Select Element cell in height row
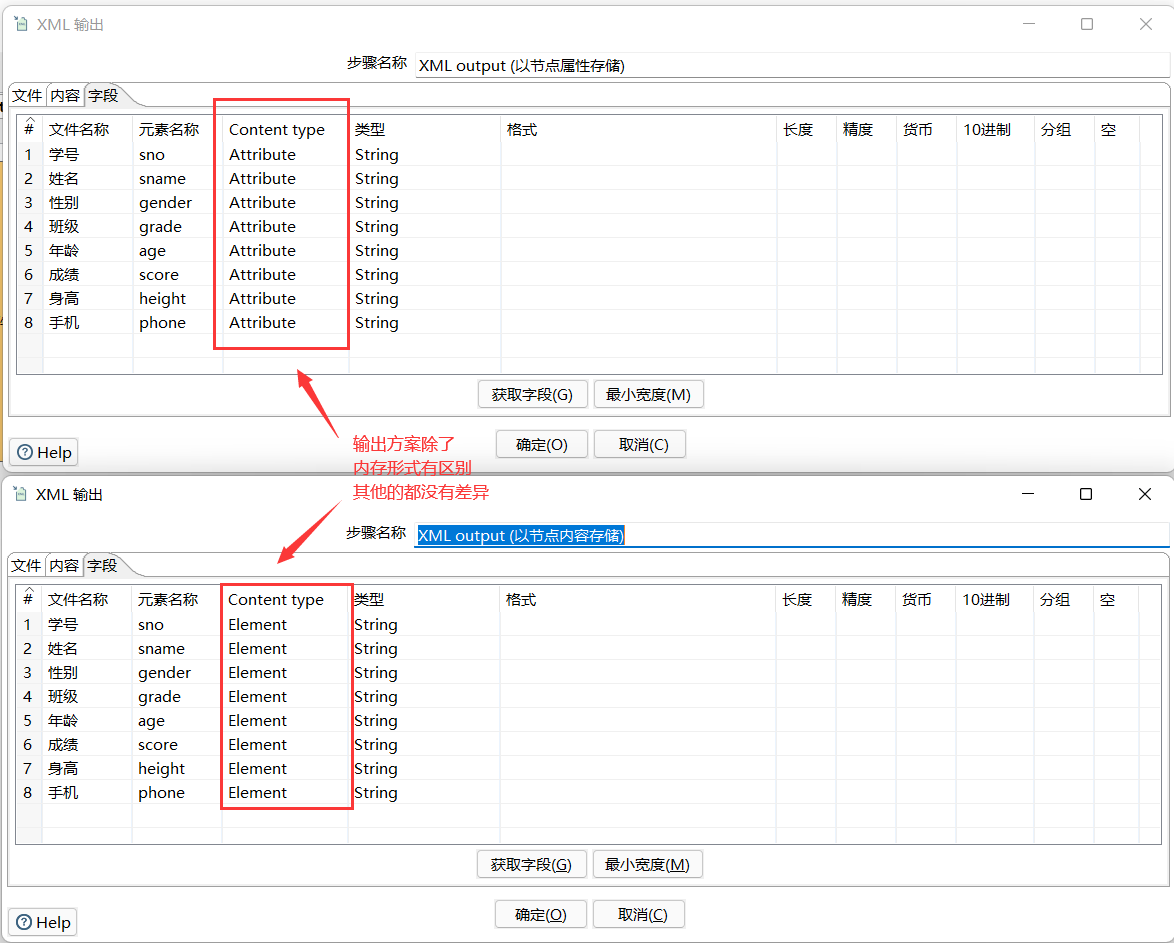This screenshot has height=943, width=1174. pyautogui.click(x=285, y=768)
